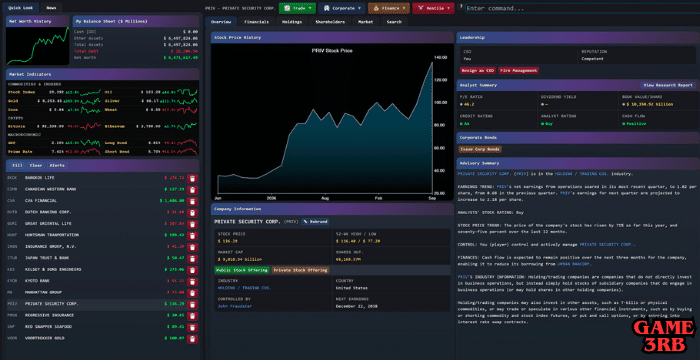The height and width of the screenshot is (360, 700).
Task: Remove Kyoto Bank via trash icon
Action: (192, 281)
